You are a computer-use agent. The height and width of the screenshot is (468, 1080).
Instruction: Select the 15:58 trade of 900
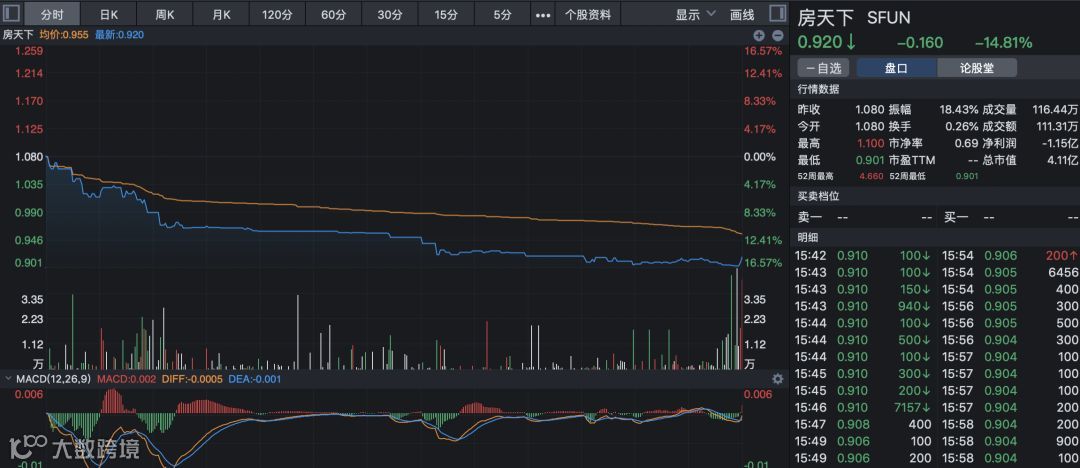tap(1010, 441)
